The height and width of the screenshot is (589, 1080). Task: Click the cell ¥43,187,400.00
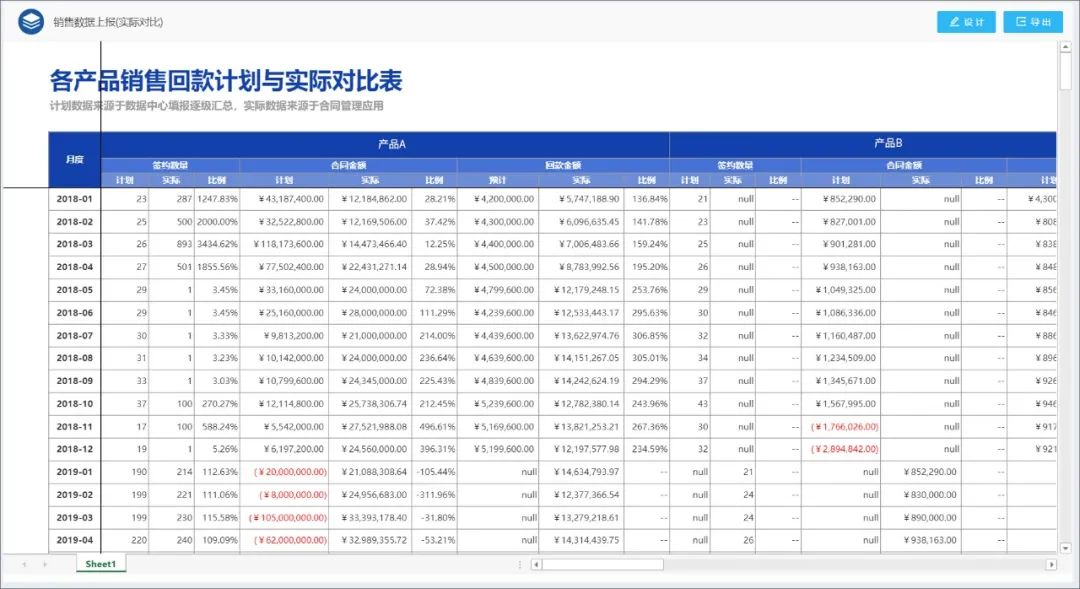(284, 198)
